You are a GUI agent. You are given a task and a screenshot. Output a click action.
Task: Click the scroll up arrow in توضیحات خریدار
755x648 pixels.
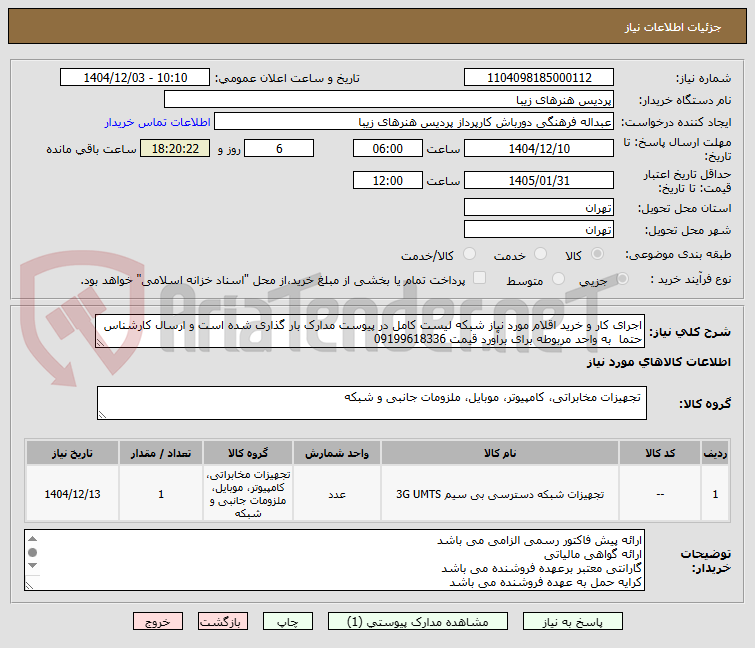(32, 539)
